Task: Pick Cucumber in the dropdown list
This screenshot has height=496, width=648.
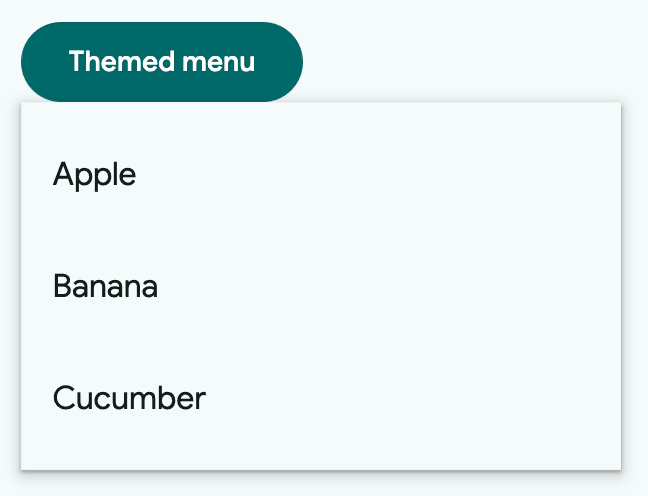Action: point(129,399)
